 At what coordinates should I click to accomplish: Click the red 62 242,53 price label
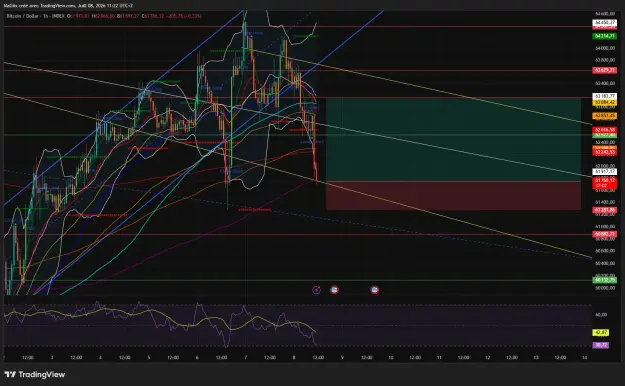point(605,152)
